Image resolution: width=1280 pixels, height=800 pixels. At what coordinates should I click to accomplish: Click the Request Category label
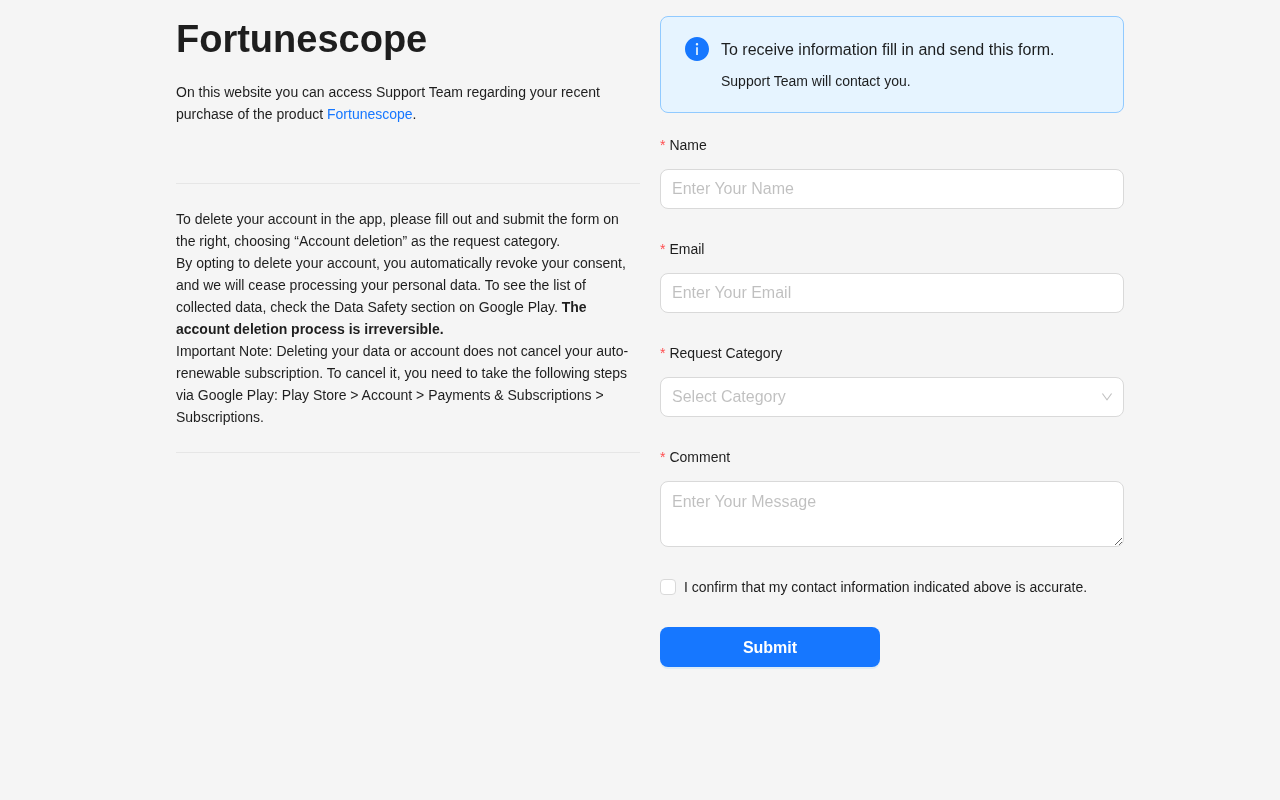[725, 353]
